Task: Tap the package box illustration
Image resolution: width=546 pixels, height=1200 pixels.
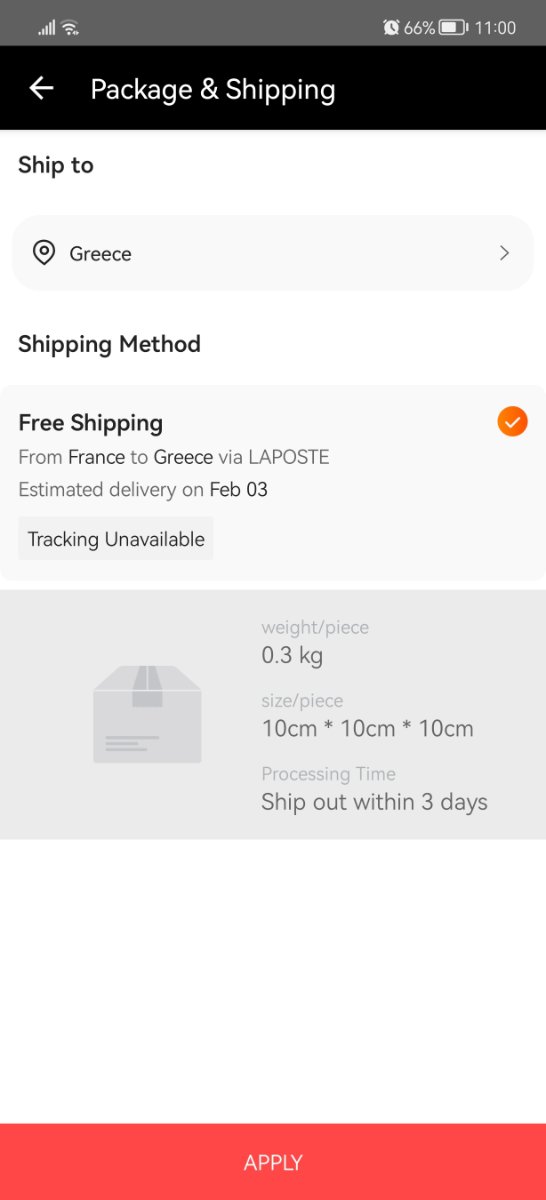Action: [147, 714]
